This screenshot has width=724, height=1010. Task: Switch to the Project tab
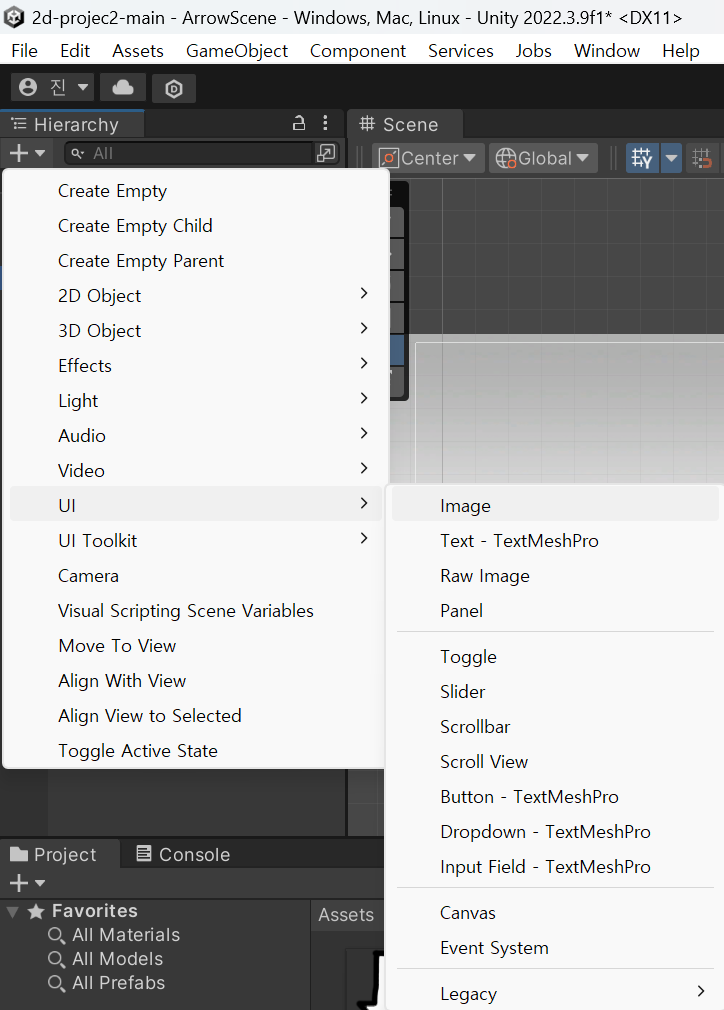click(x=60, y=855)
